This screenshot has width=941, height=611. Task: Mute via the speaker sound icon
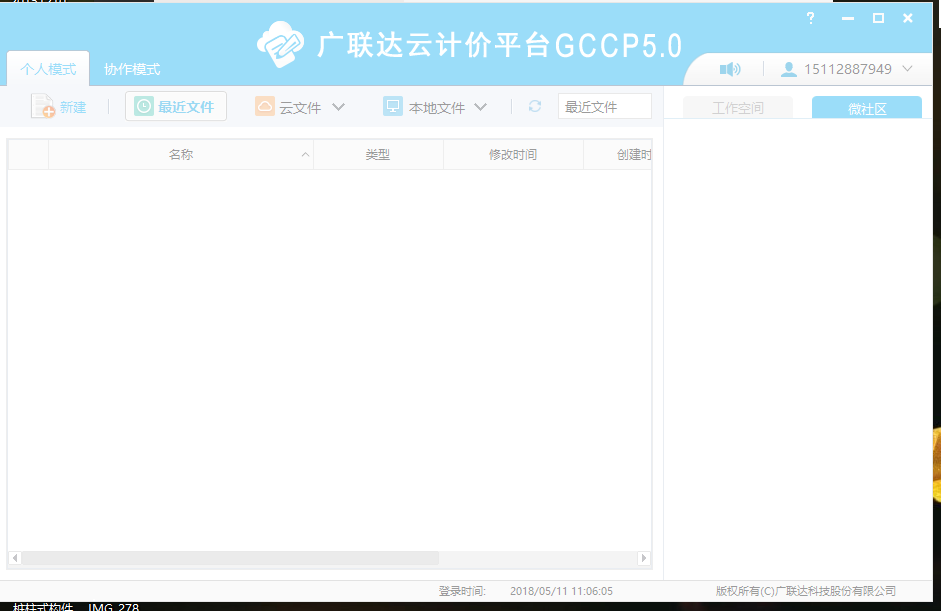(x=730, y=70)
